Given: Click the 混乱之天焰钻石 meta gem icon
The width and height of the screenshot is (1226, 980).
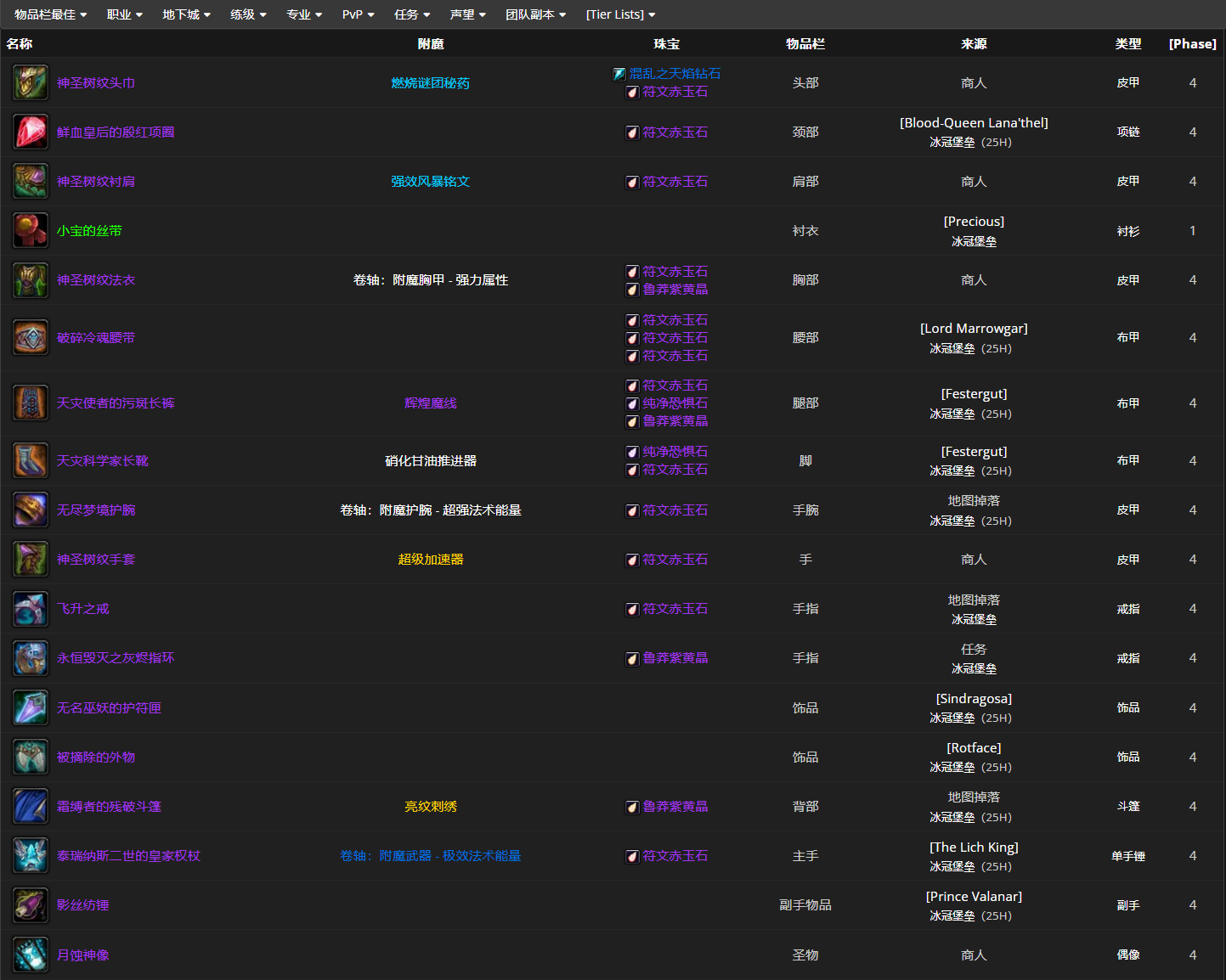Looking at the screenshot, I should pyautogui.click(x=619, y=74).
